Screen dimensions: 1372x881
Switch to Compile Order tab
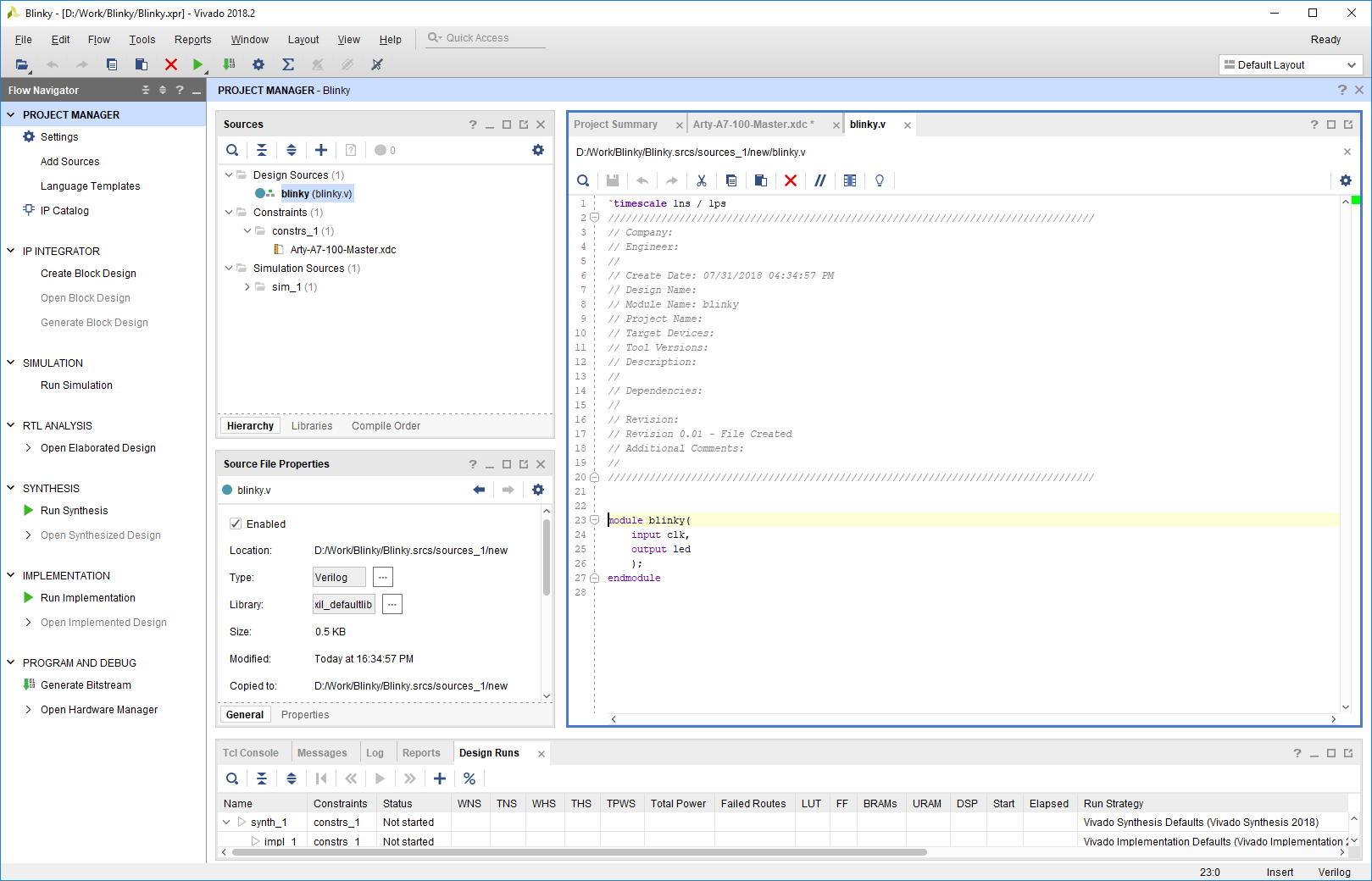point(386,426)
